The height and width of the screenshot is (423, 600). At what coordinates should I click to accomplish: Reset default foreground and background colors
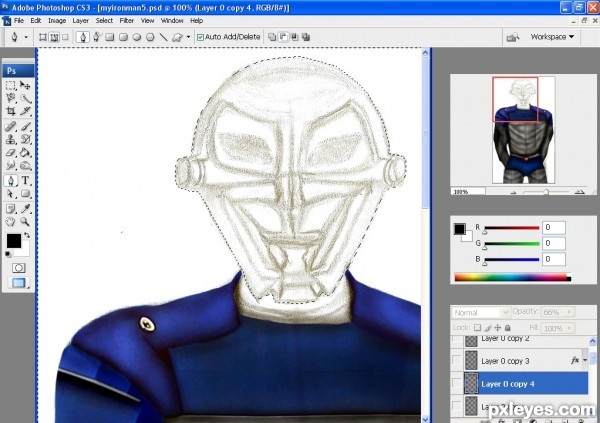[x=8, y=254]
